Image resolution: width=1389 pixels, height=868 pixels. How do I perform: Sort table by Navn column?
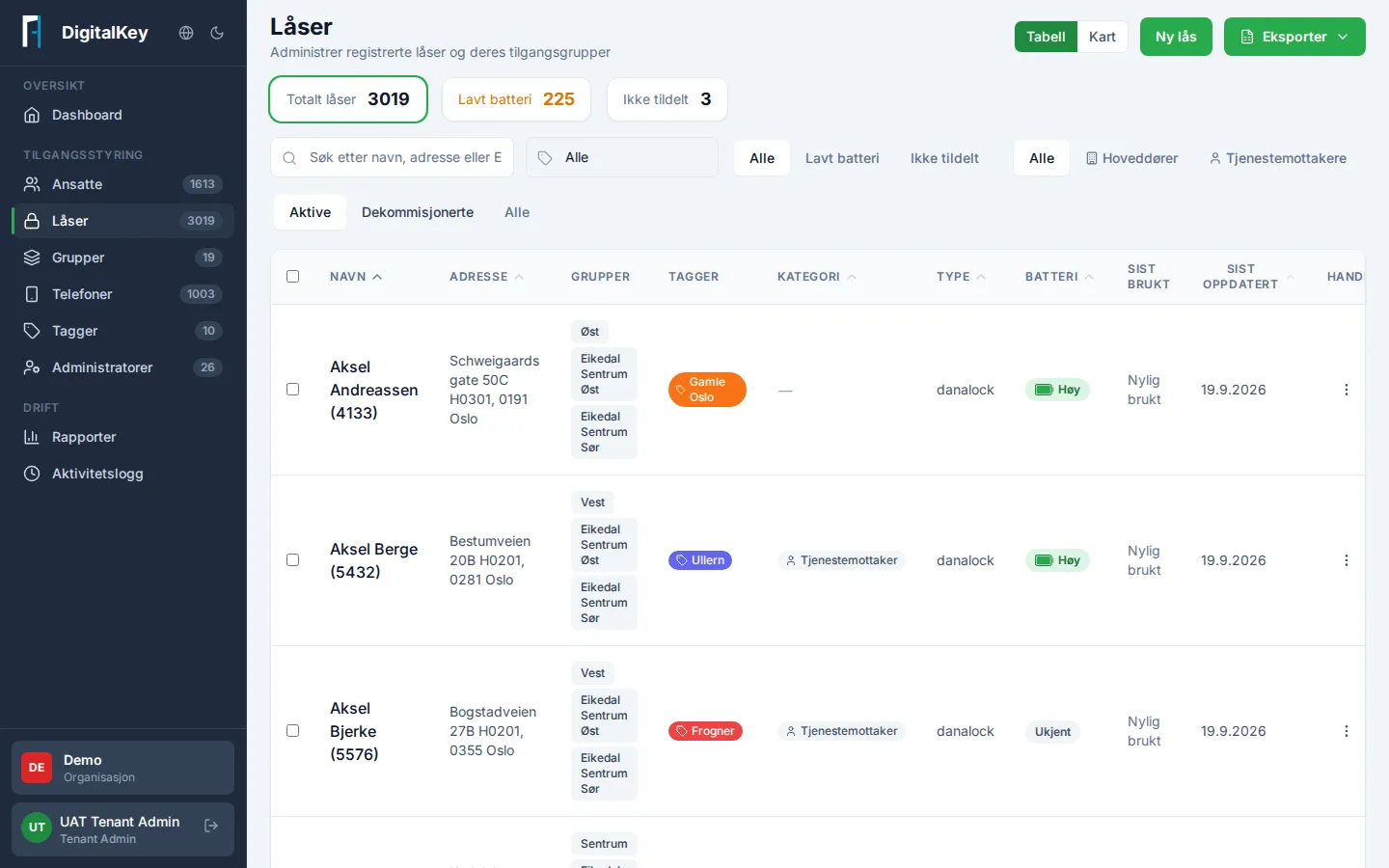pos(356,277)
